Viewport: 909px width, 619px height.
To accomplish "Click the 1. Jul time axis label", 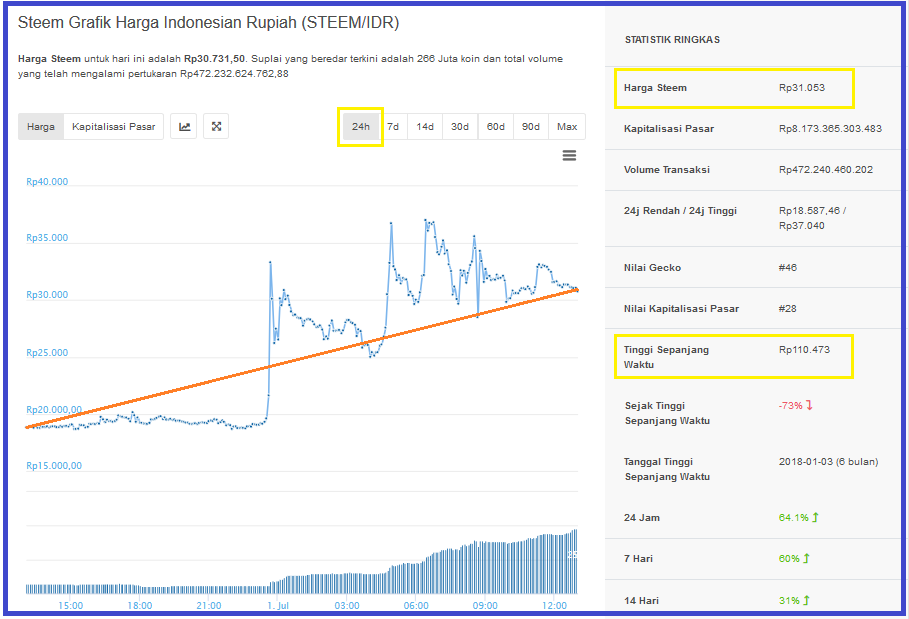I will pyautogui.click(x=278, y=606).
